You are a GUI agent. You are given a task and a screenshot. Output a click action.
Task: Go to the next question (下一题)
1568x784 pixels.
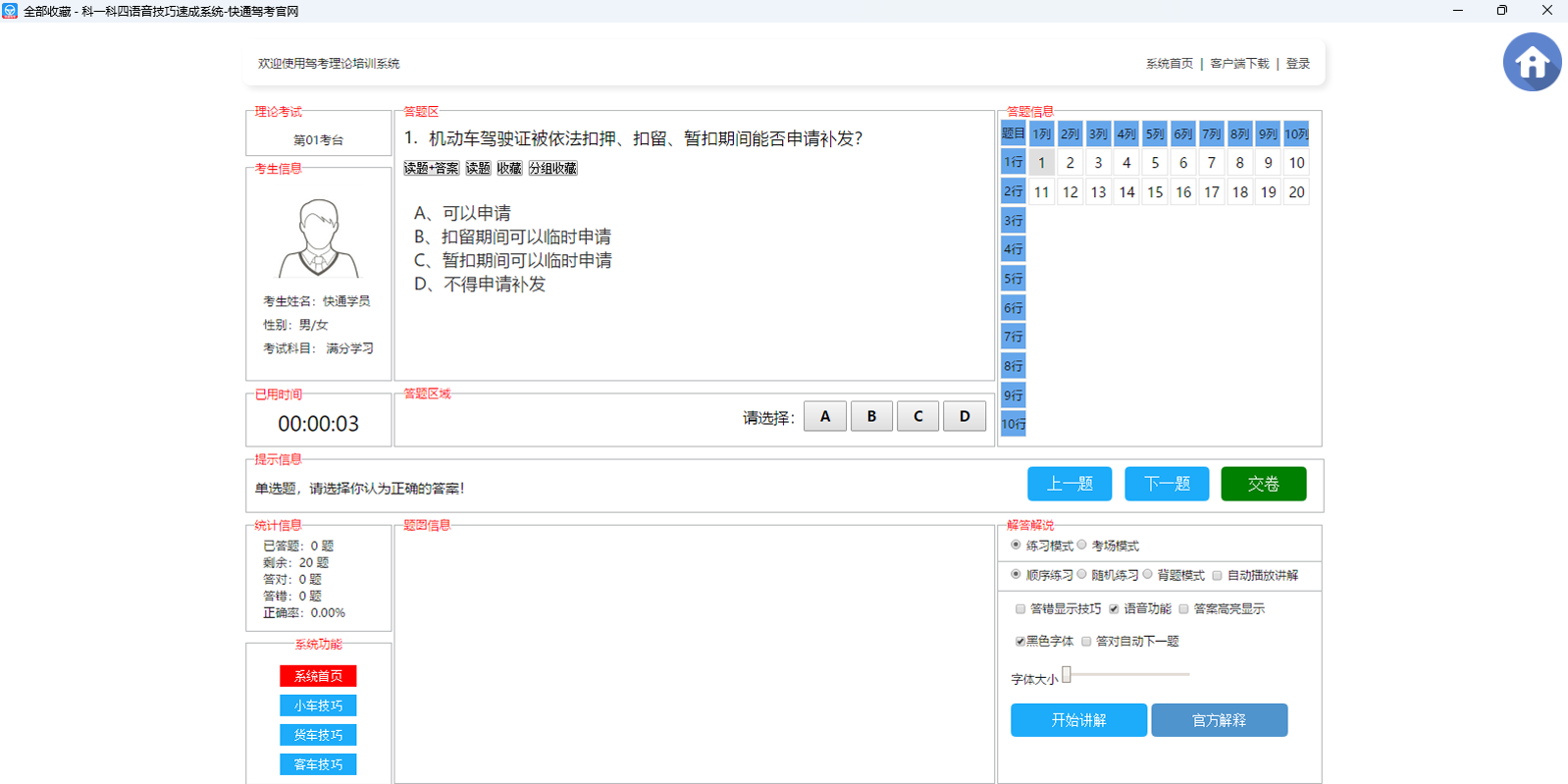(1167, 484)
